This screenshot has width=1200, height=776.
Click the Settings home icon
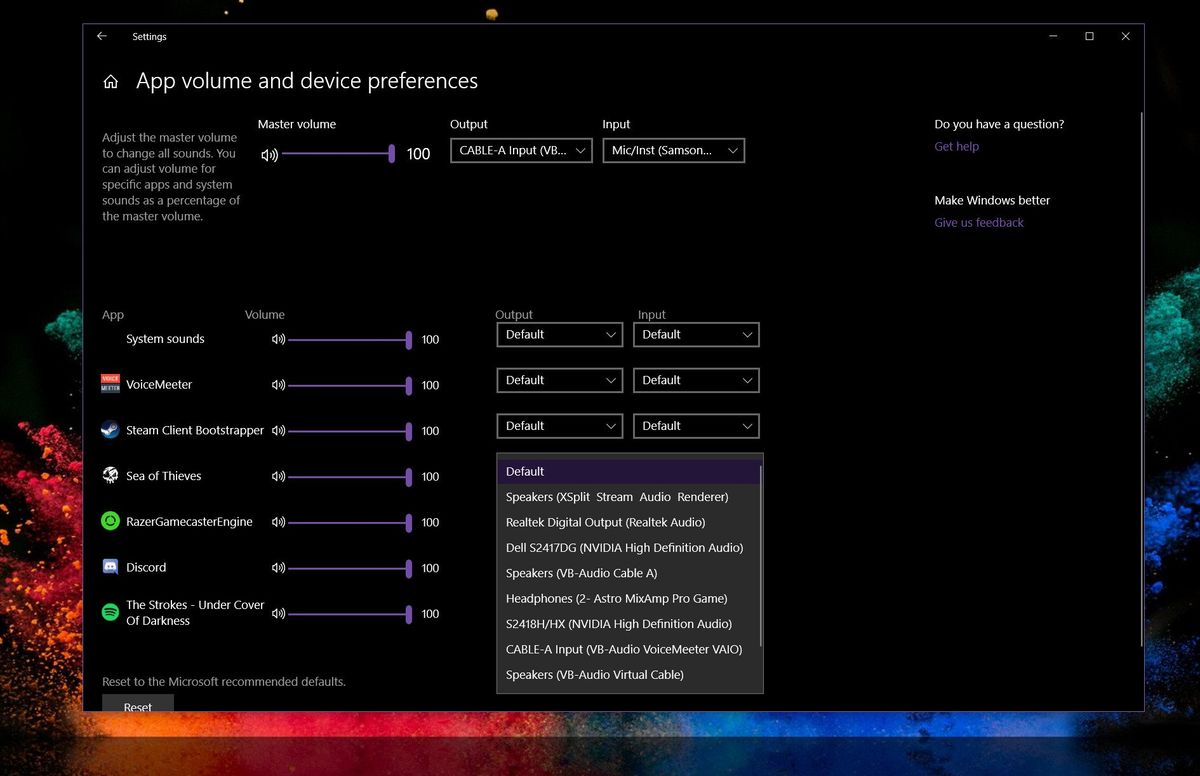click(x=110, y=82)
